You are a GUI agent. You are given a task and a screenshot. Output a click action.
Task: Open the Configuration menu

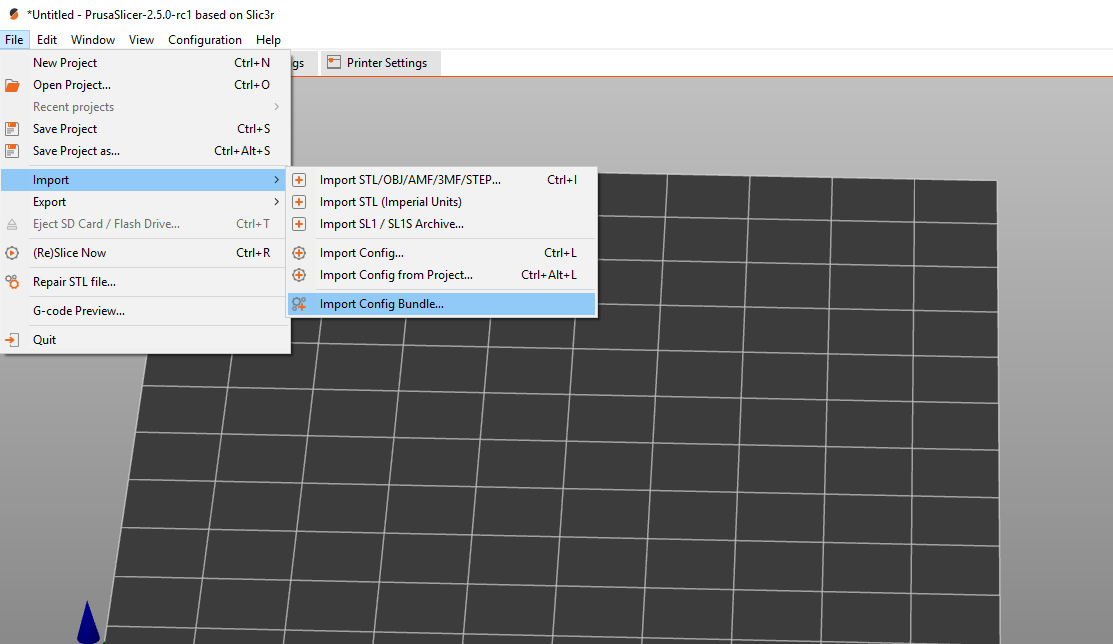204,40
